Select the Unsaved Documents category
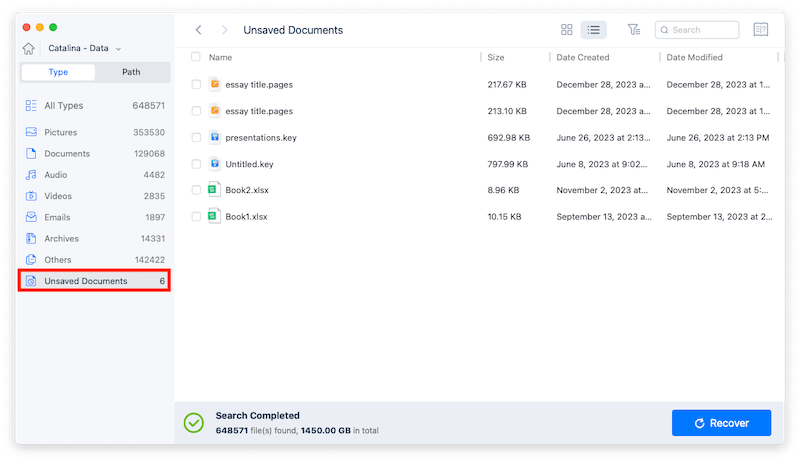 point(94,281)
